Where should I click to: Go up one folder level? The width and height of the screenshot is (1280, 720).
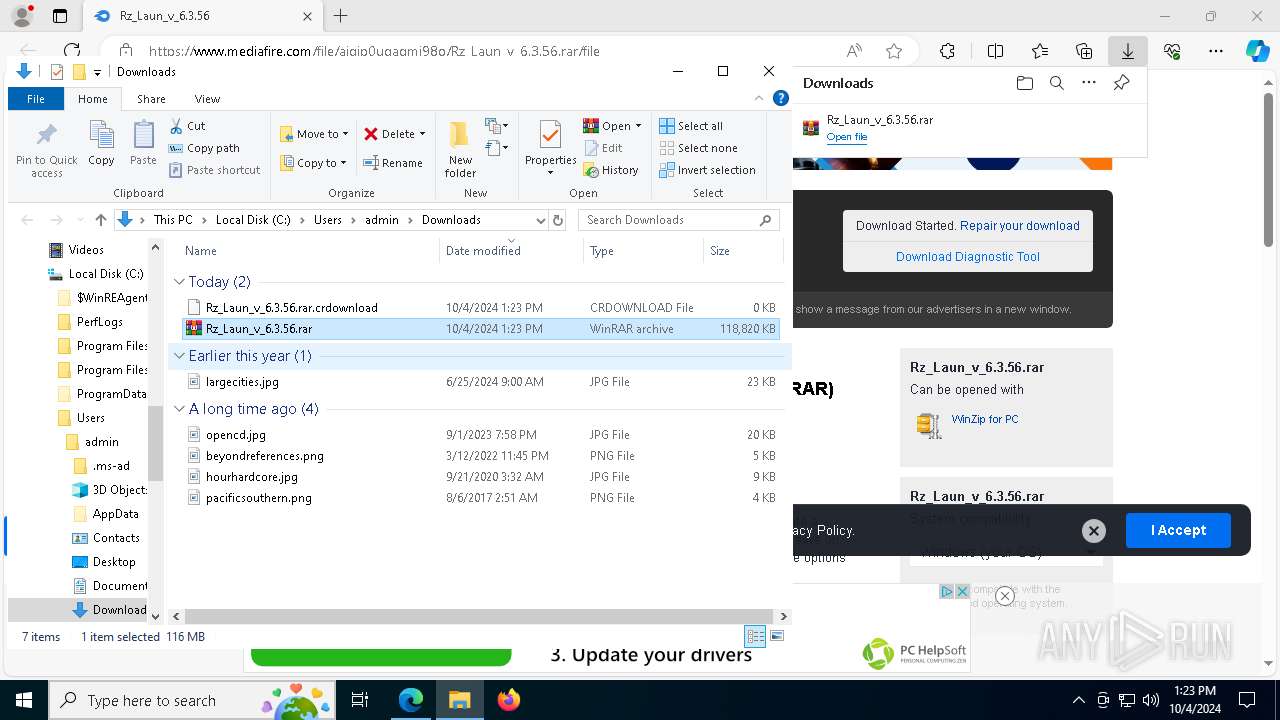pyautogui.click(x=100, y=220)
